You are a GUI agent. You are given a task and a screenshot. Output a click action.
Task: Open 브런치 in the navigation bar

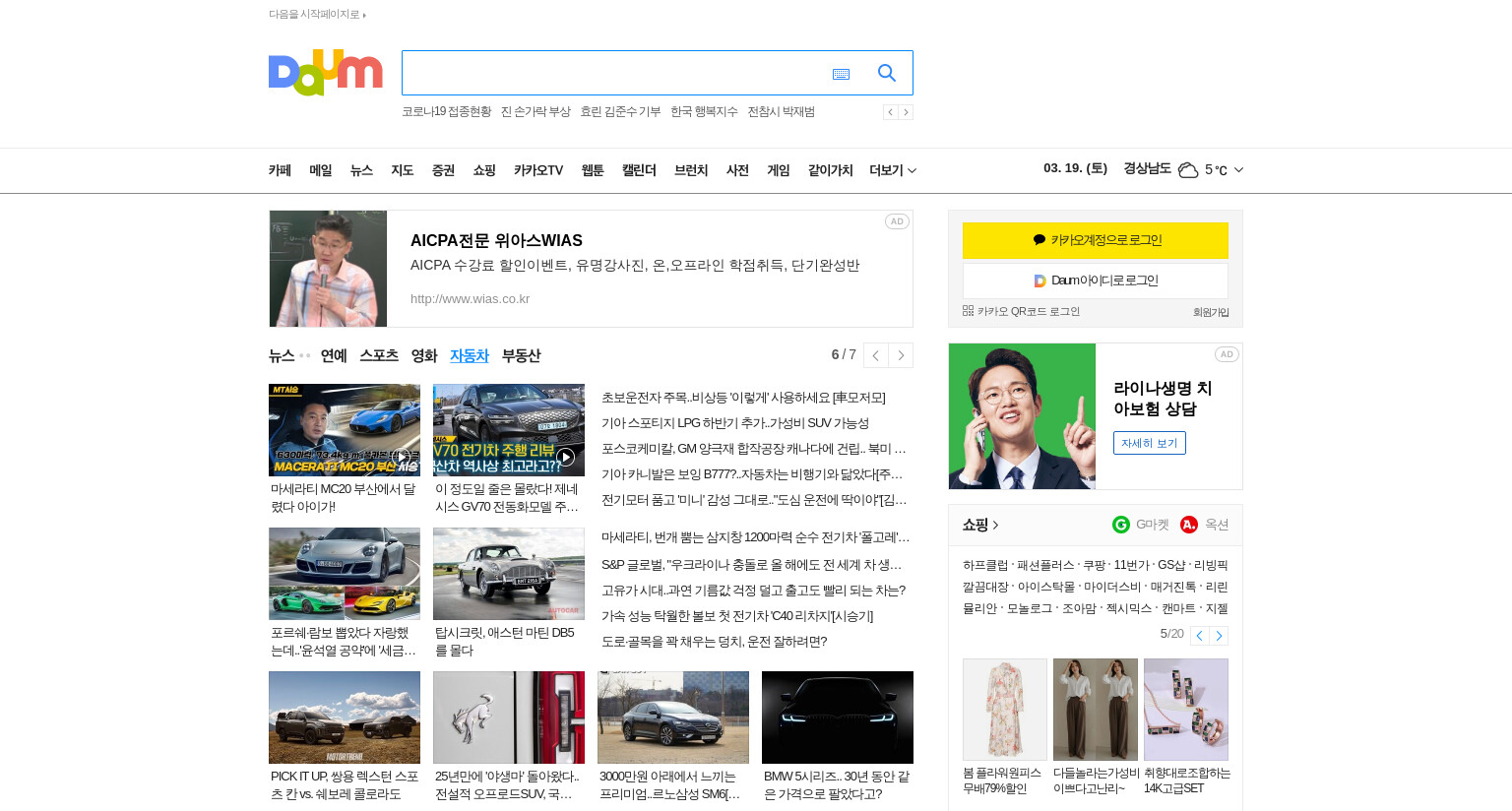(x=691, y=170)
